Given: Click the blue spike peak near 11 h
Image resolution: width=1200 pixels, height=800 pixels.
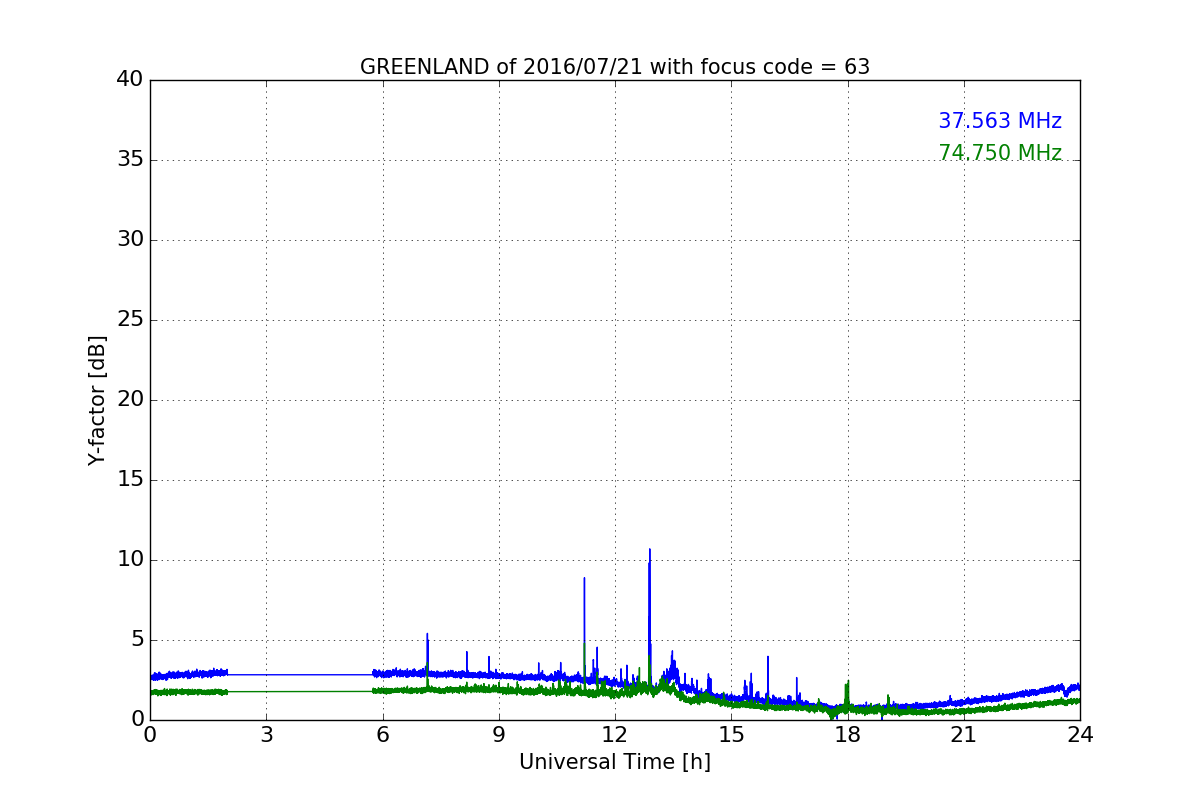Looking at the screenshot, I should pyautogui.click(x=585, y=578).
